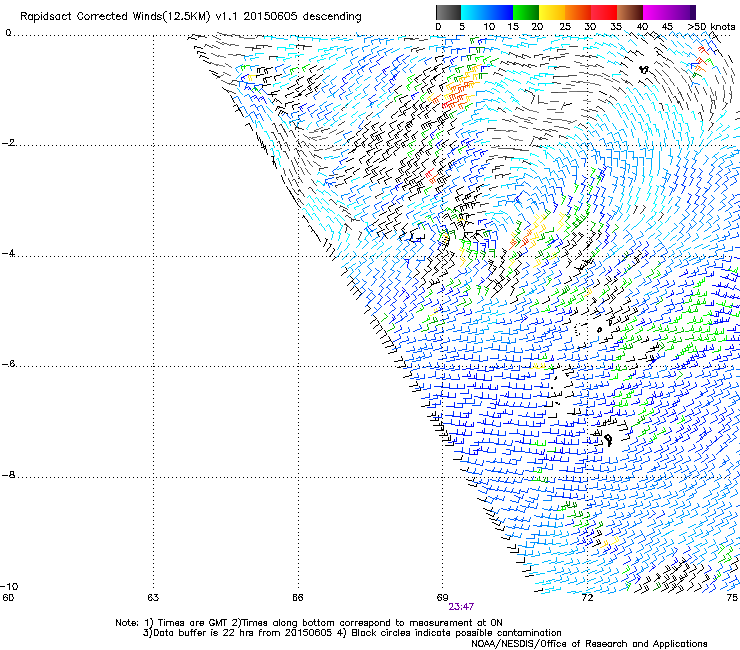Click '20150605 descending' in the chart title
Screen dimensions: 740x650
pos(303,17)
